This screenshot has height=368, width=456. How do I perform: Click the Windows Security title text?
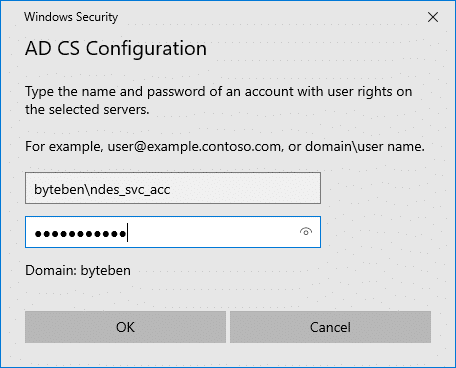click(71, 17)
